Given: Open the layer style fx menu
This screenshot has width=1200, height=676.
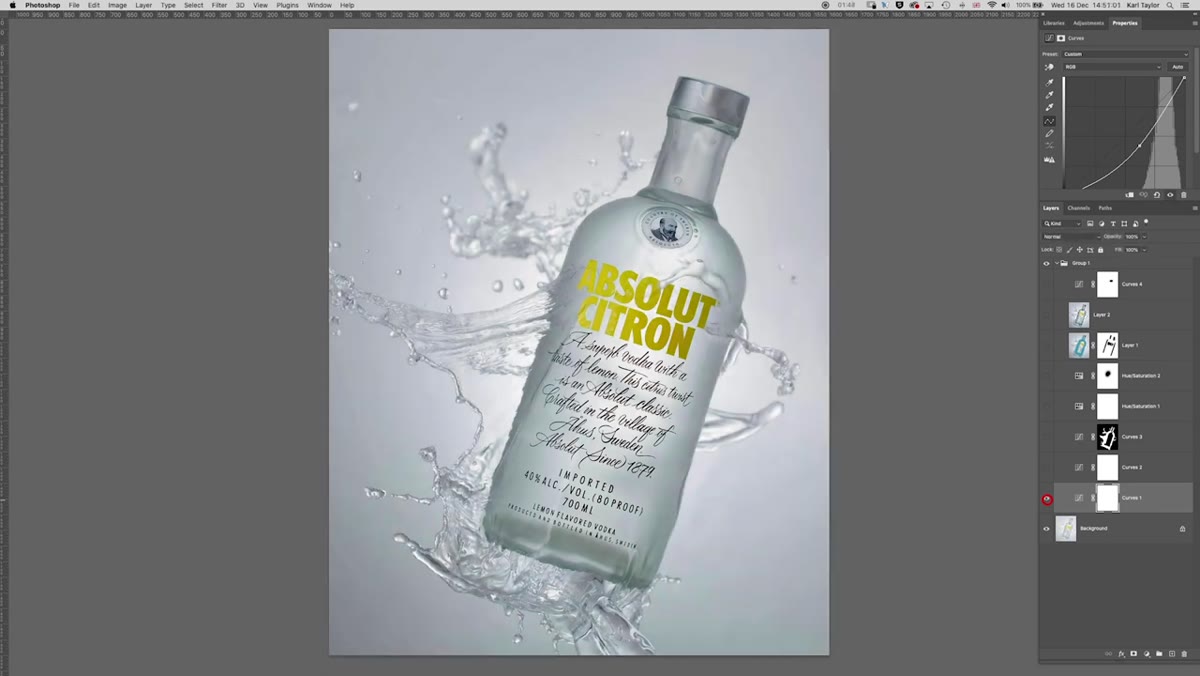Looking at the screenshot, I should (1122, 653).
